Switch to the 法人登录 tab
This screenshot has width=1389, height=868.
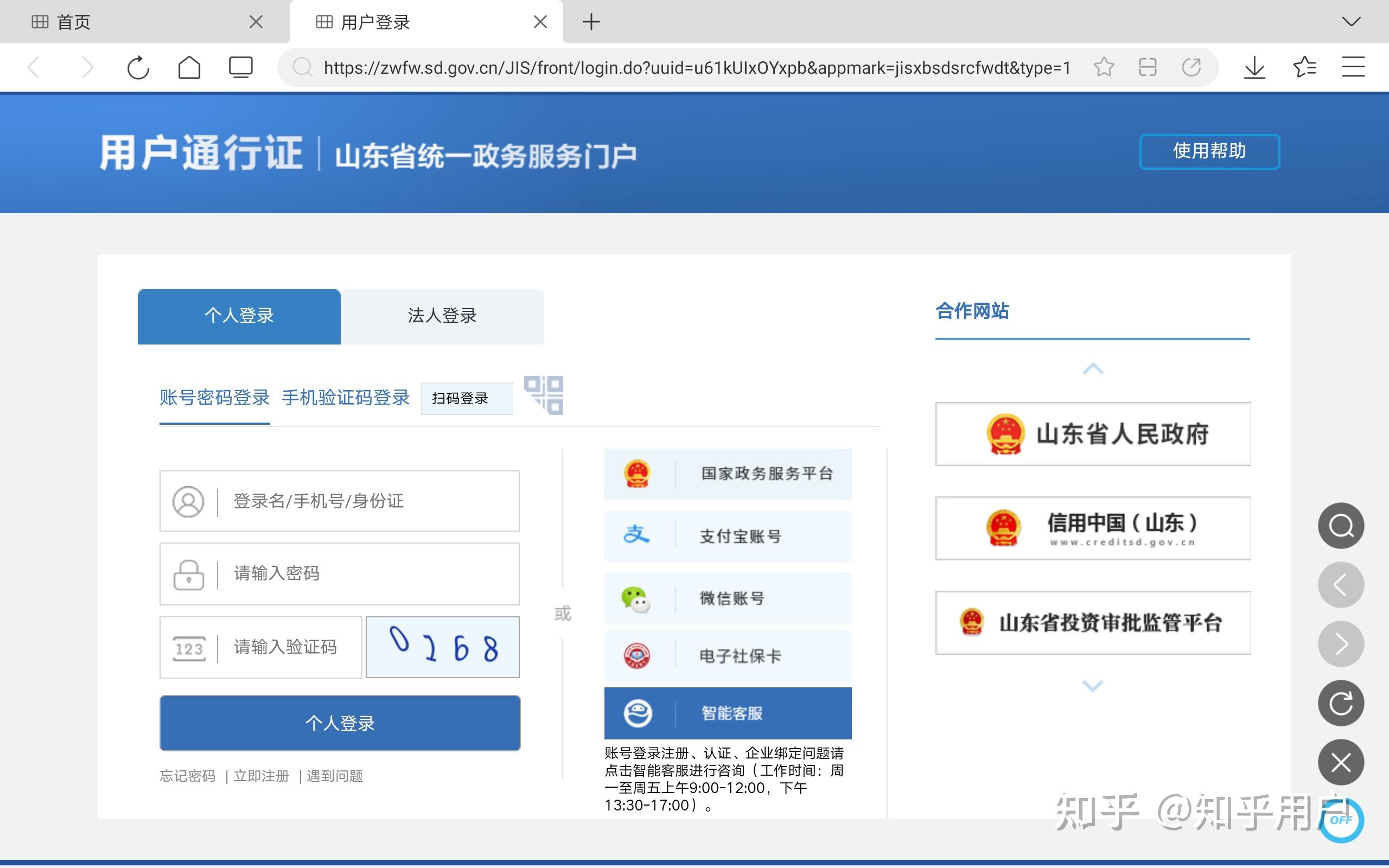click(442, 316)
